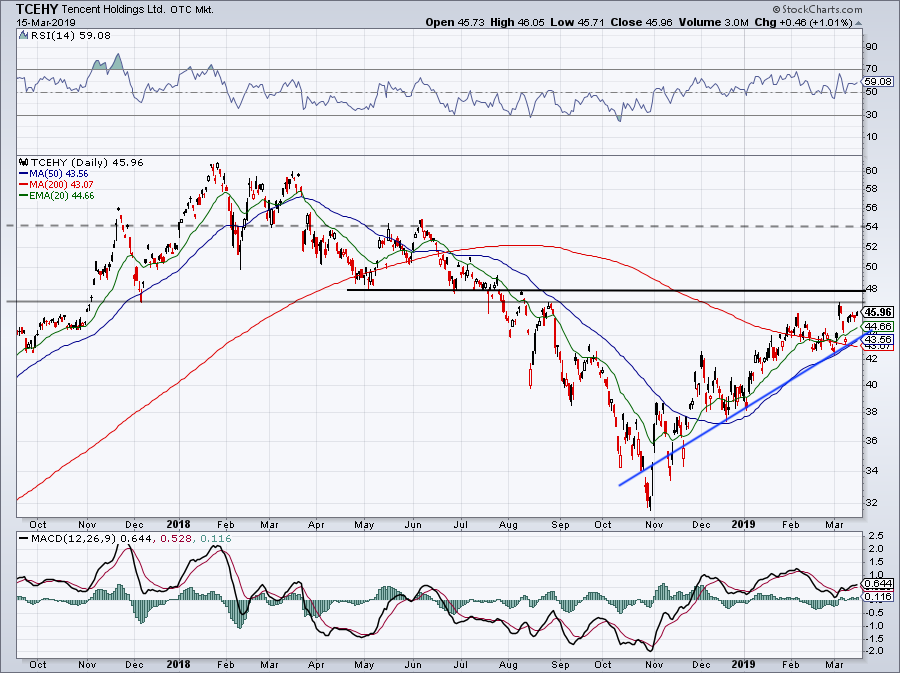Click the 2.5 label on the MACD axis
Viewport: 900px width, 673px height.
coord(875,535)
